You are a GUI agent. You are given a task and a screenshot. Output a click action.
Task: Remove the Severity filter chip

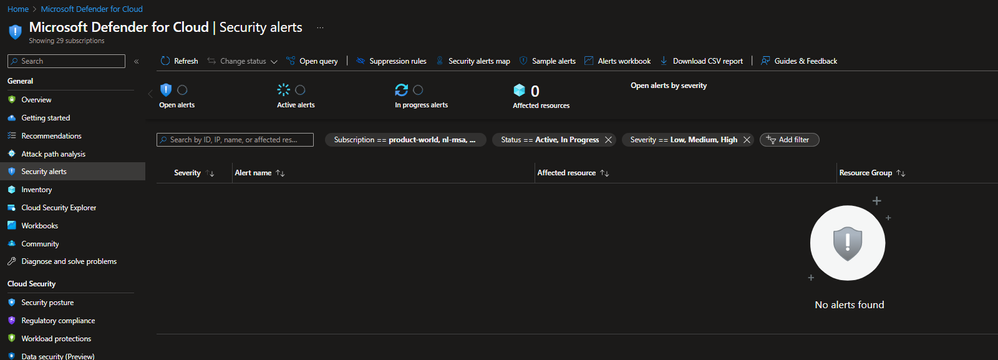747,140
